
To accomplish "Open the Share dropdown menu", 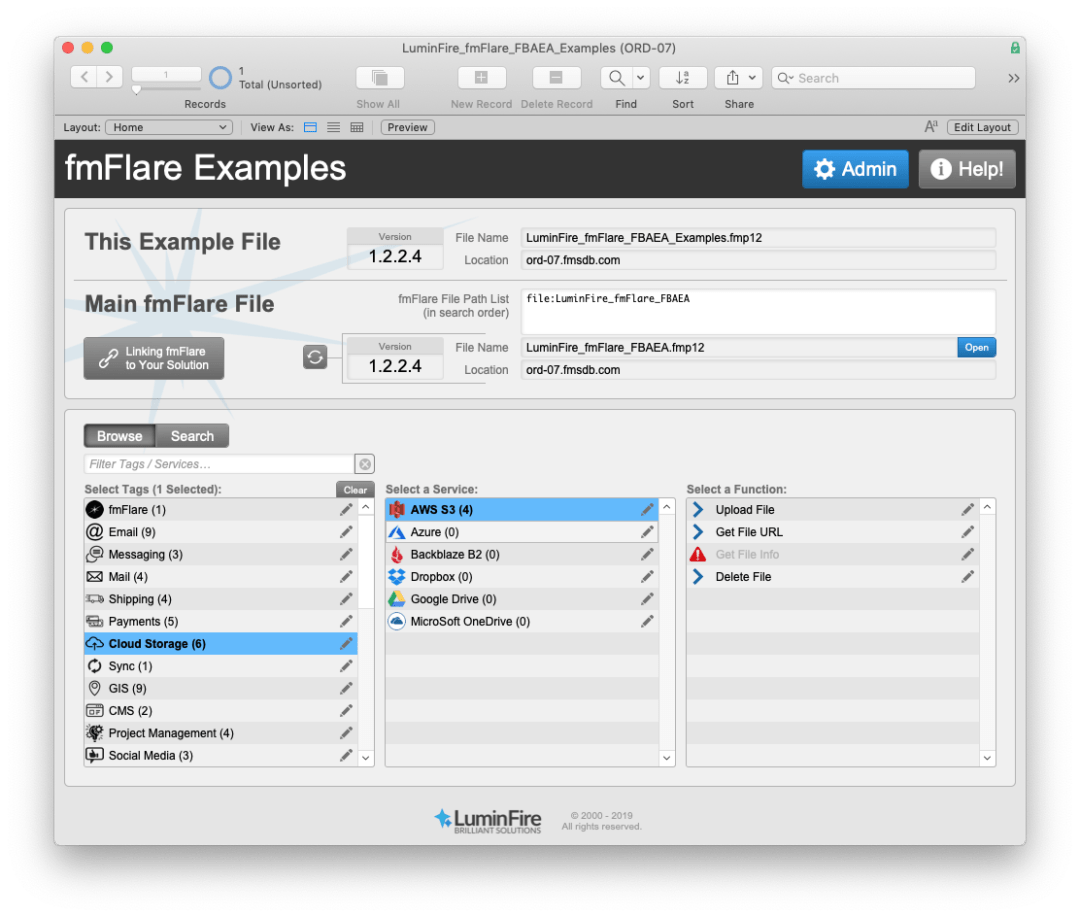I will (740, 78).
